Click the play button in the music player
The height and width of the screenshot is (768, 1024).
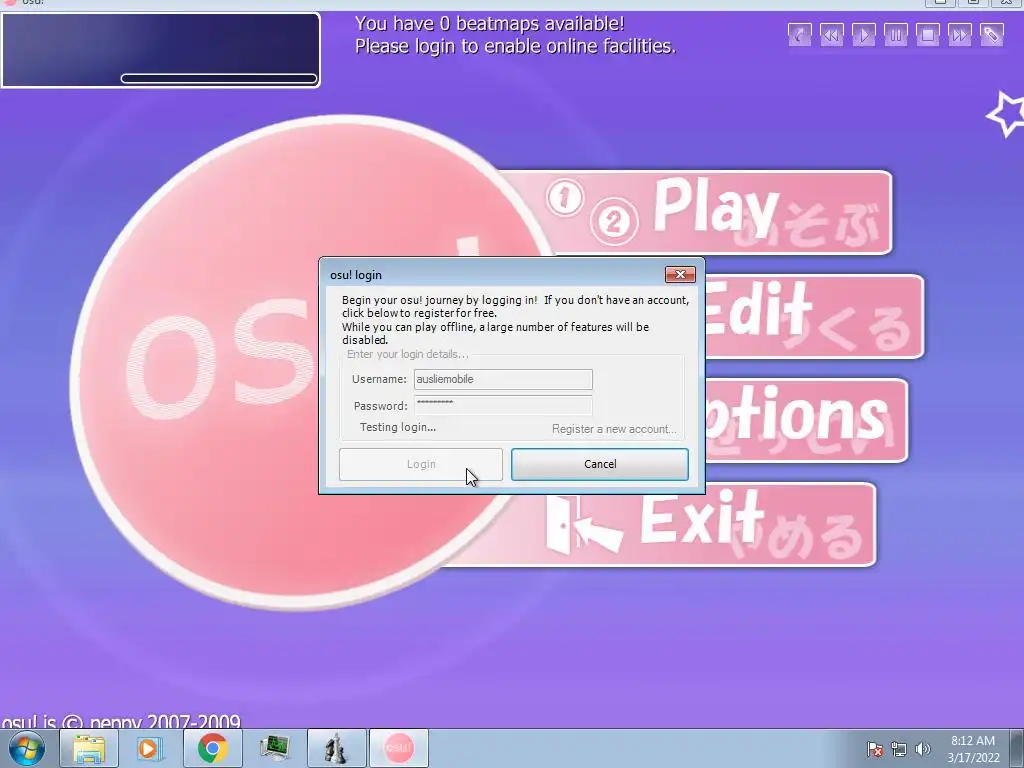pyautogui.click(x=863, y=35)
